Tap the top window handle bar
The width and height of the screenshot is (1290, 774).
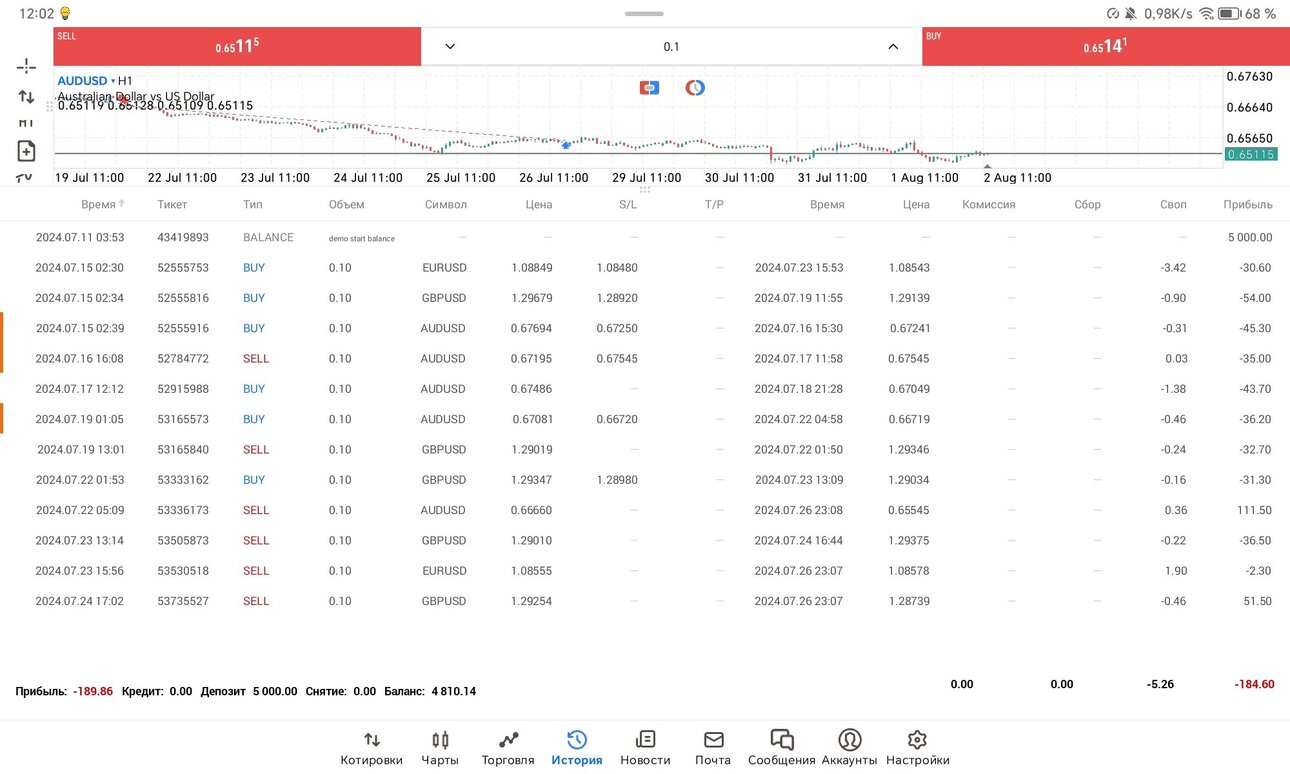pos(644,14)
